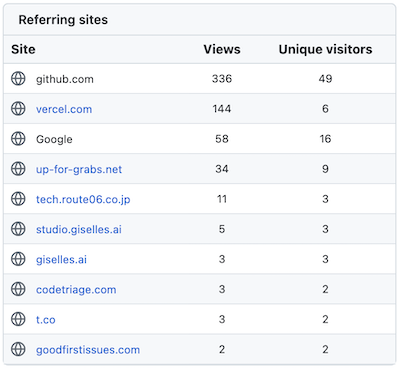400x370 pixels.
Task: Click the views count in t.co row
Action: [x=222, y=319]
